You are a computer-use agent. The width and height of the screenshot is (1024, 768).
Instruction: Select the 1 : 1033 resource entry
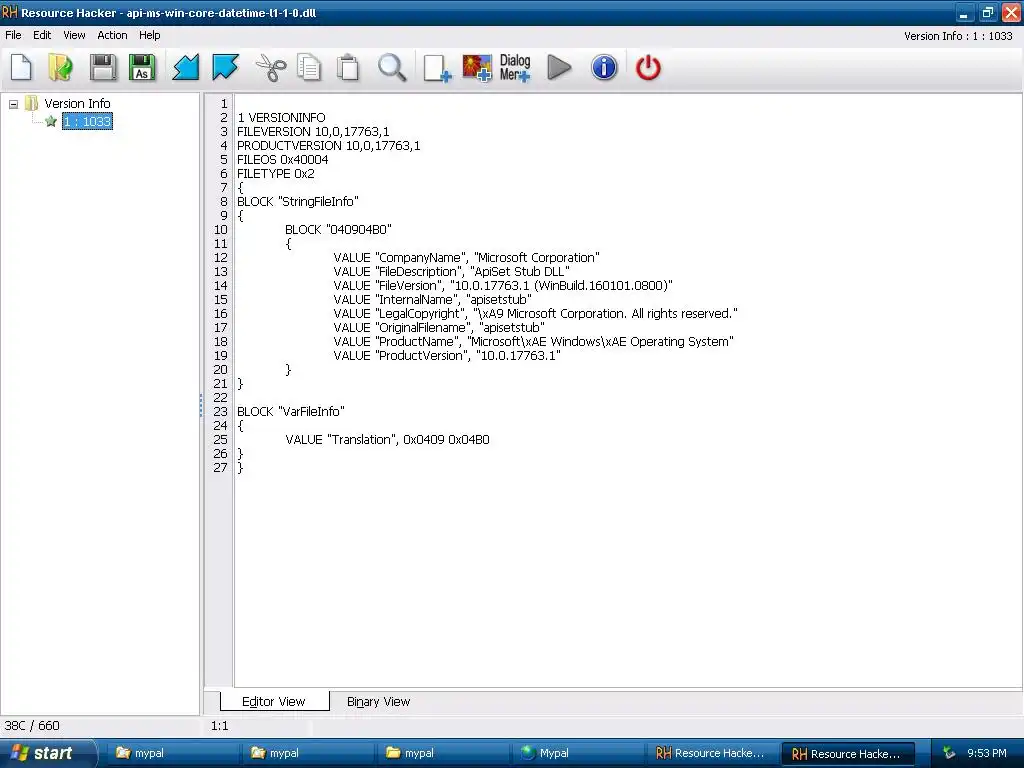click(88, 121)
